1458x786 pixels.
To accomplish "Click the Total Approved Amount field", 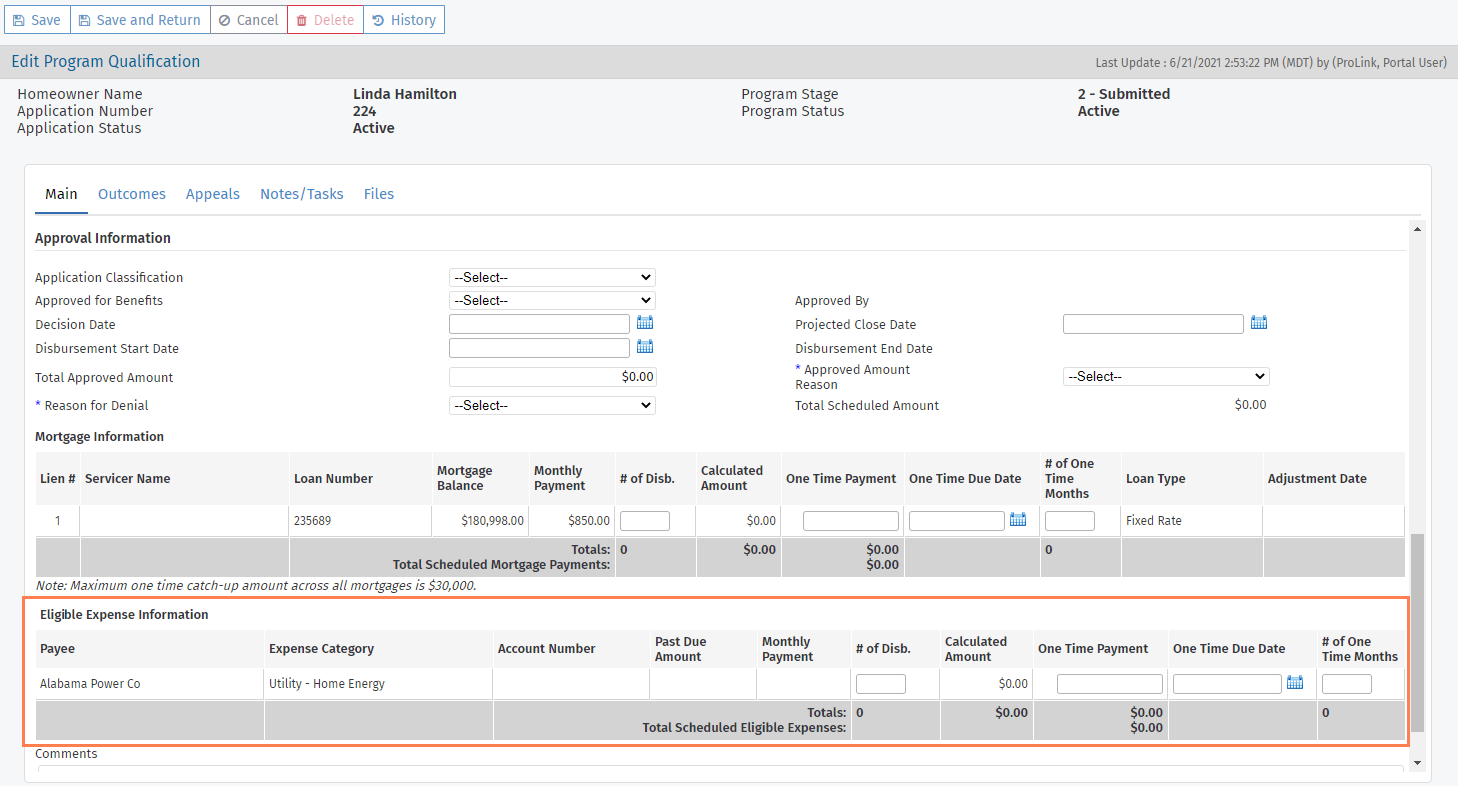I will (553, 377).
